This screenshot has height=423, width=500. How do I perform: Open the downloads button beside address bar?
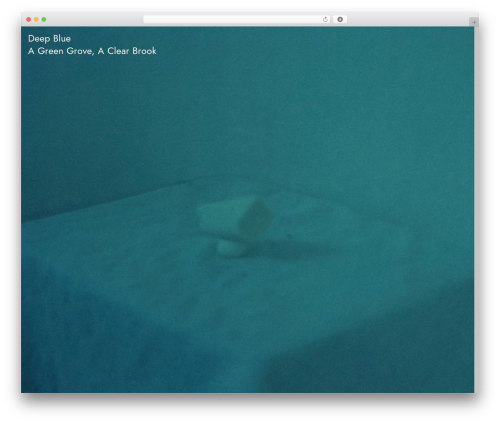tap(340, 19)
